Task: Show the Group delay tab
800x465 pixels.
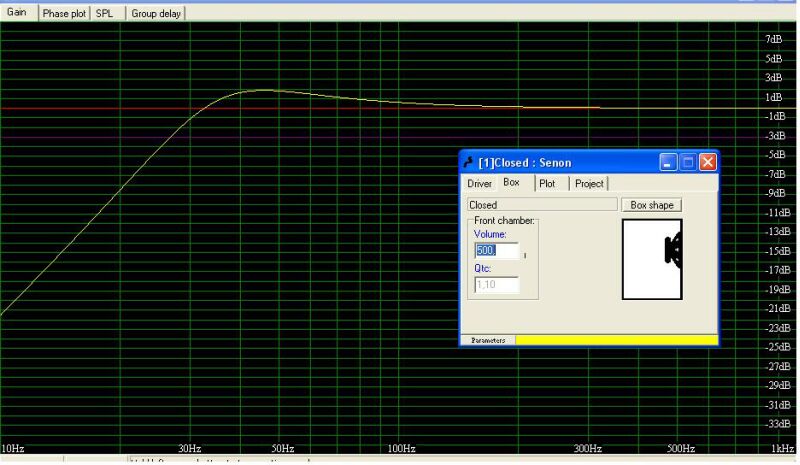Action: click(156, 13)
